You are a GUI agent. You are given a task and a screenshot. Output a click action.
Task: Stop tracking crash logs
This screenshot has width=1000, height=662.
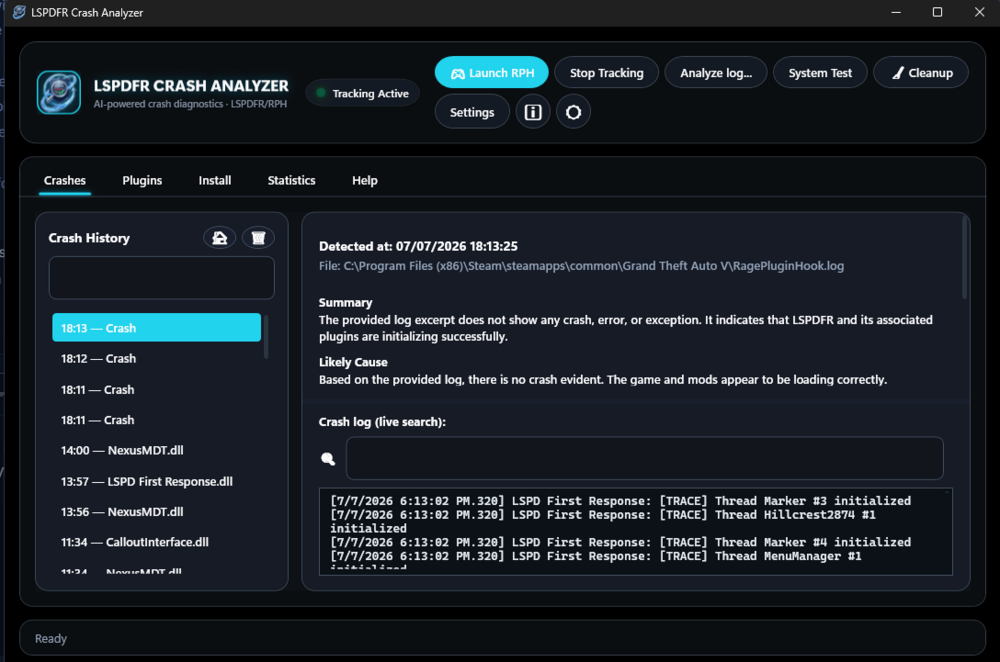(x=607, y=73)
